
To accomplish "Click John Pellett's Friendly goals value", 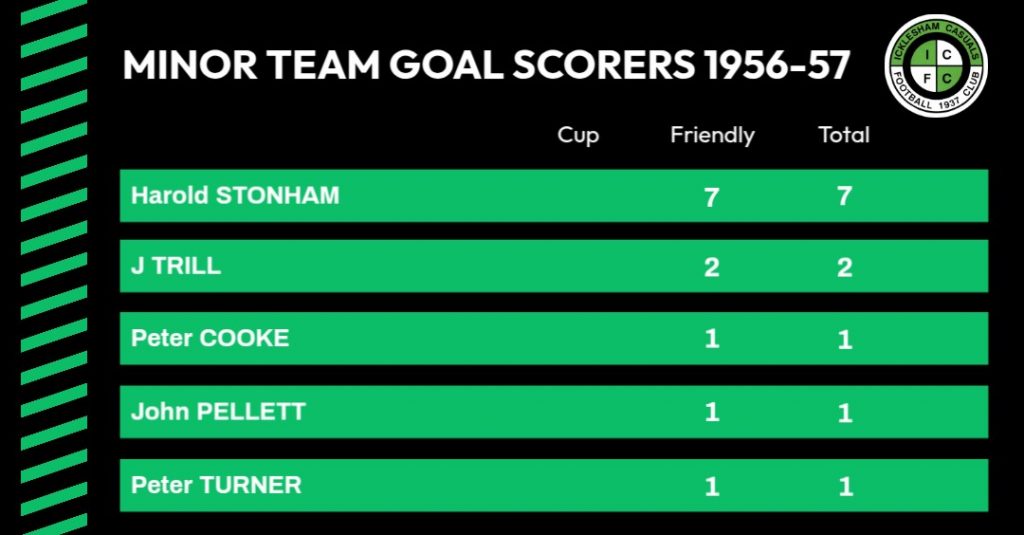I will coord(712,412).
